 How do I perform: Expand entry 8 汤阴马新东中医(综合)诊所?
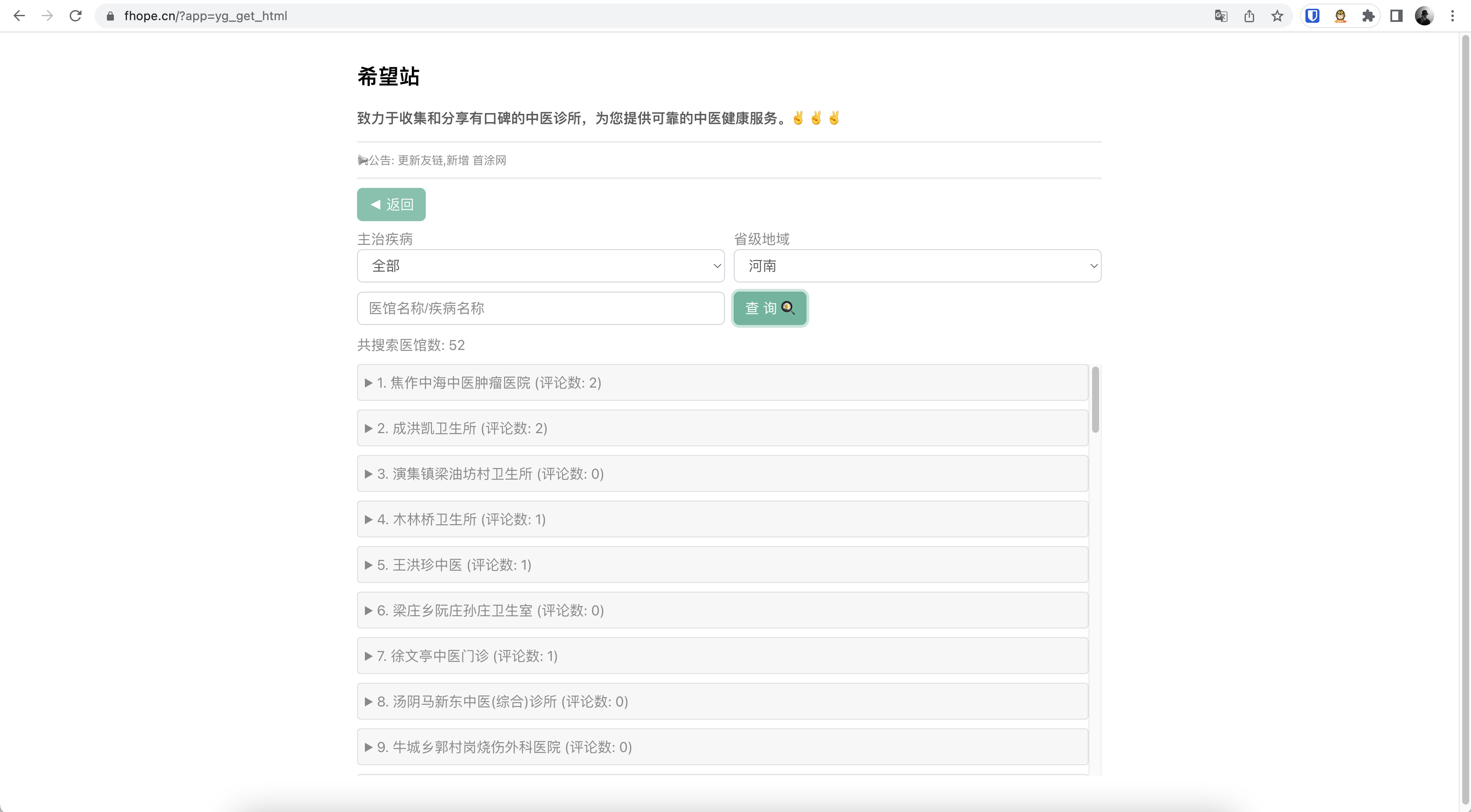[x=722, y=702]
